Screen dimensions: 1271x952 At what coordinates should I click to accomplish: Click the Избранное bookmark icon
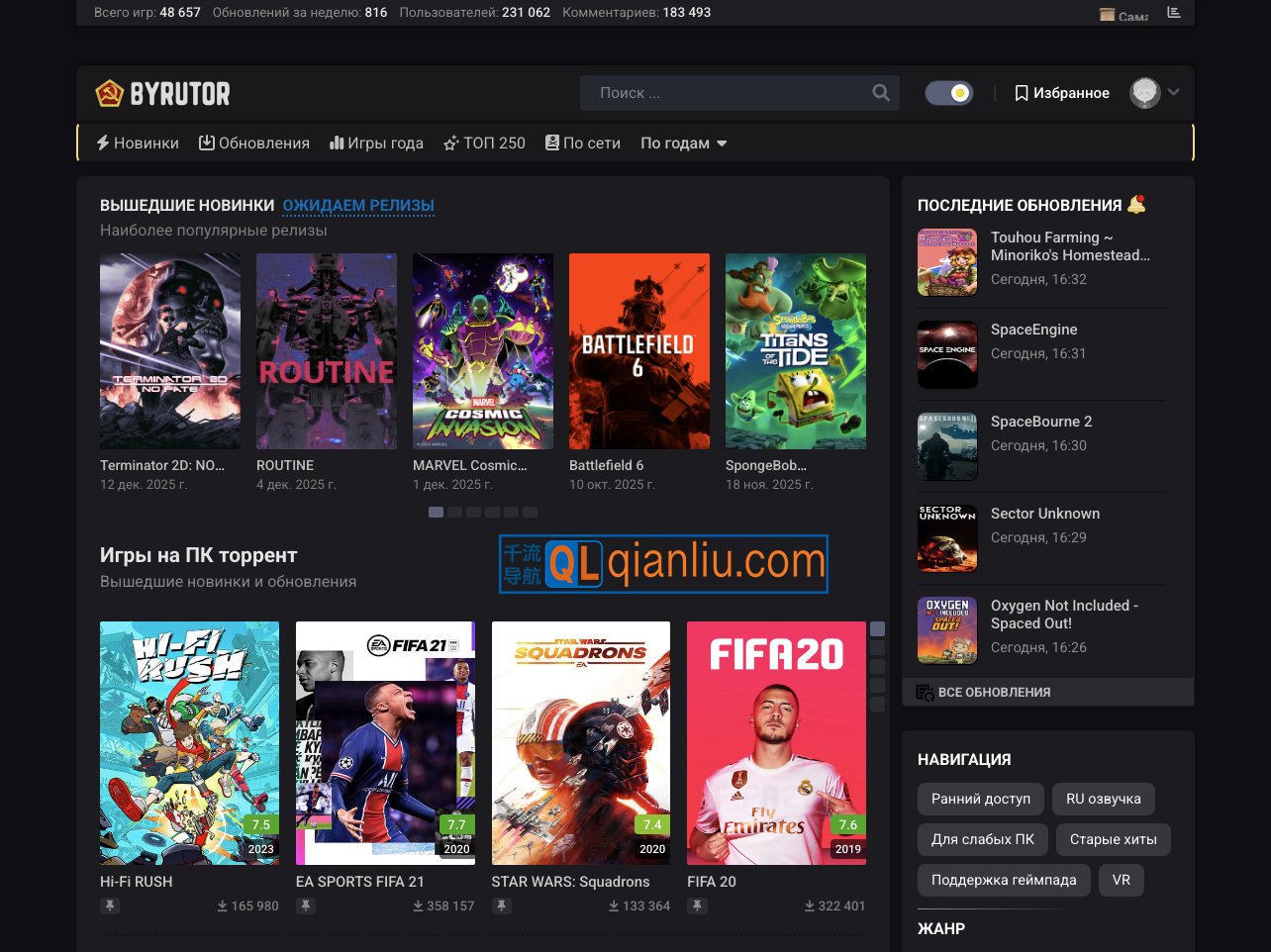1022,93
